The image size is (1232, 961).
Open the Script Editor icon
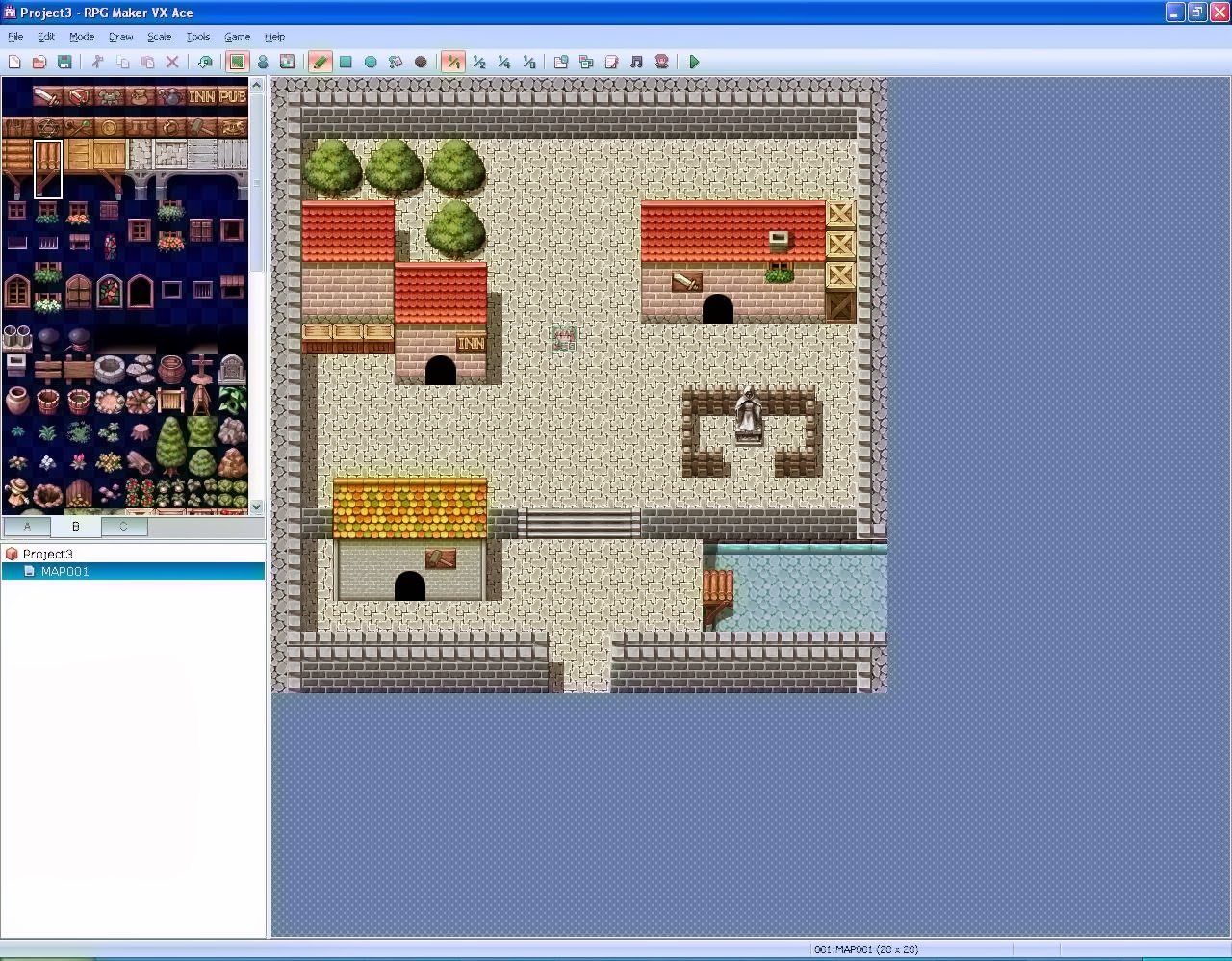tap(611, 62)
